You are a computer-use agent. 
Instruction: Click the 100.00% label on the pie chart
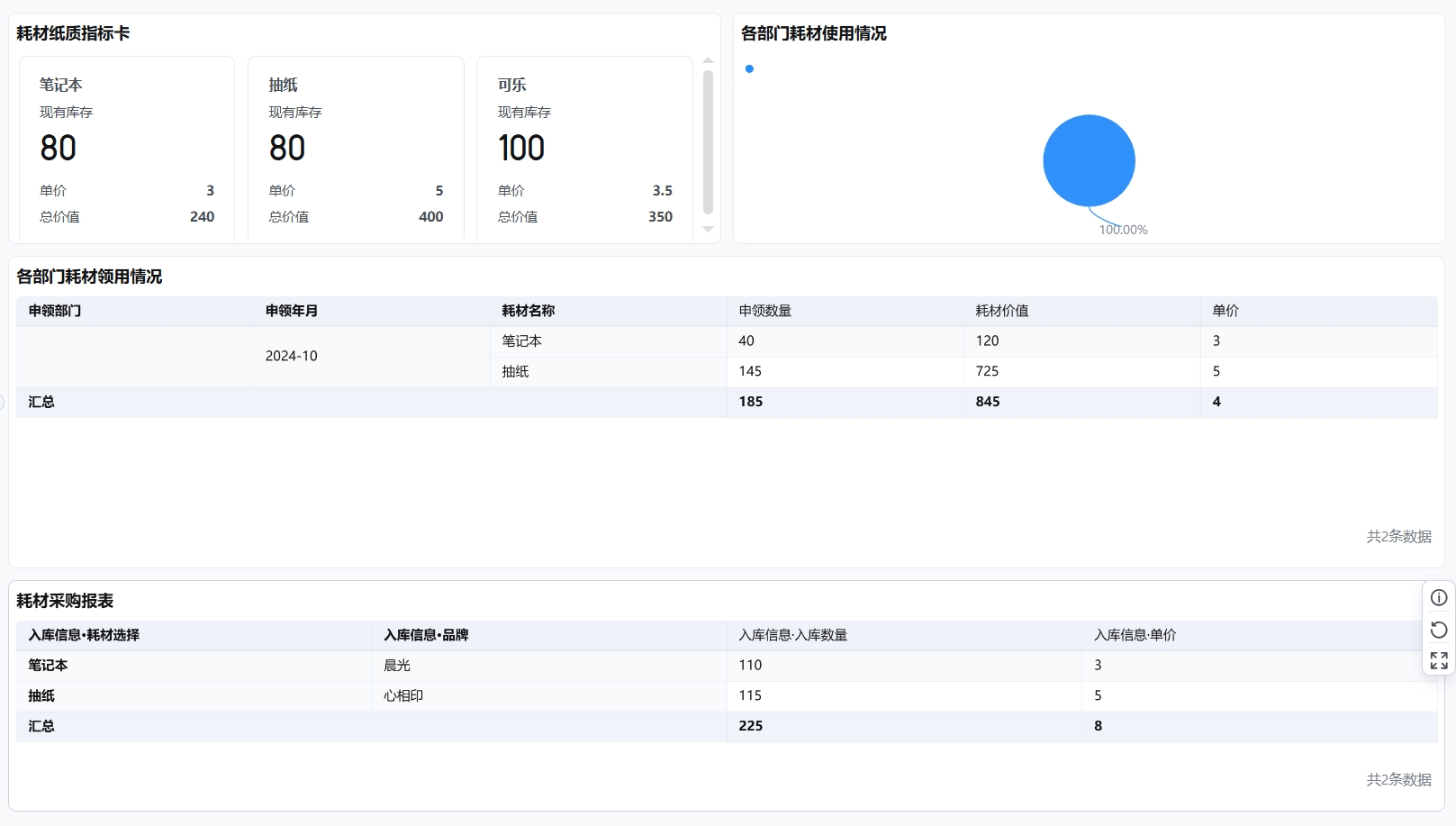pyautogui.click(x=1122, y=230)
